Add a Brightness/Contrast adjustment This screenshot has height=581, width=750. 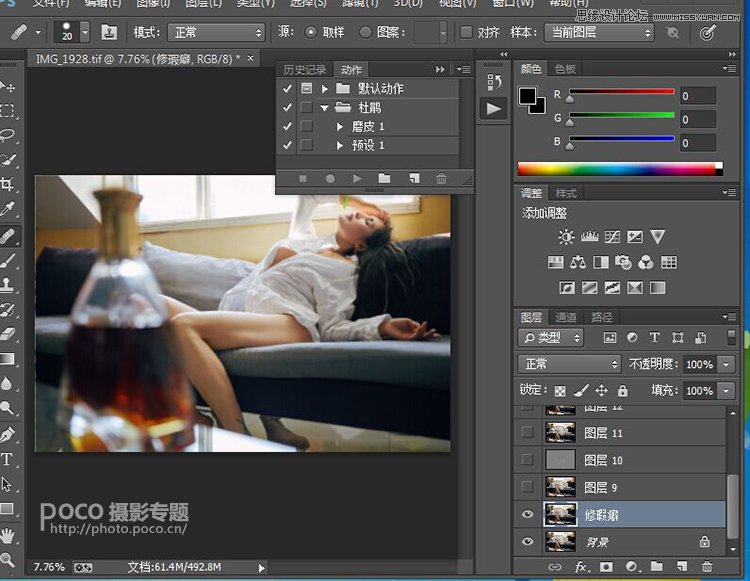pos(567,237)
